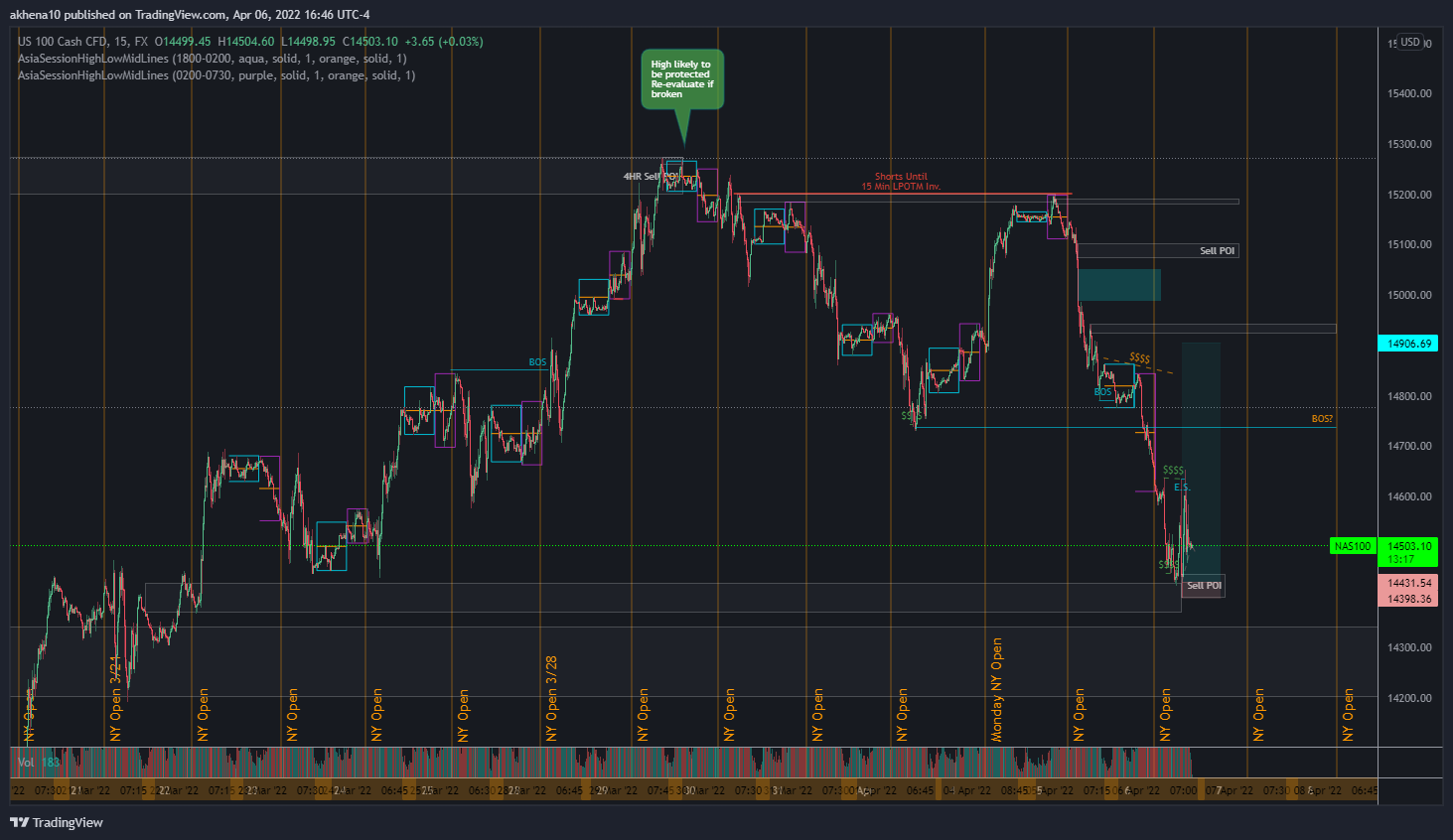Click the '4HR Sell POI' label
Viewport: 1453px width, 840px height.
tap(651, 177)
